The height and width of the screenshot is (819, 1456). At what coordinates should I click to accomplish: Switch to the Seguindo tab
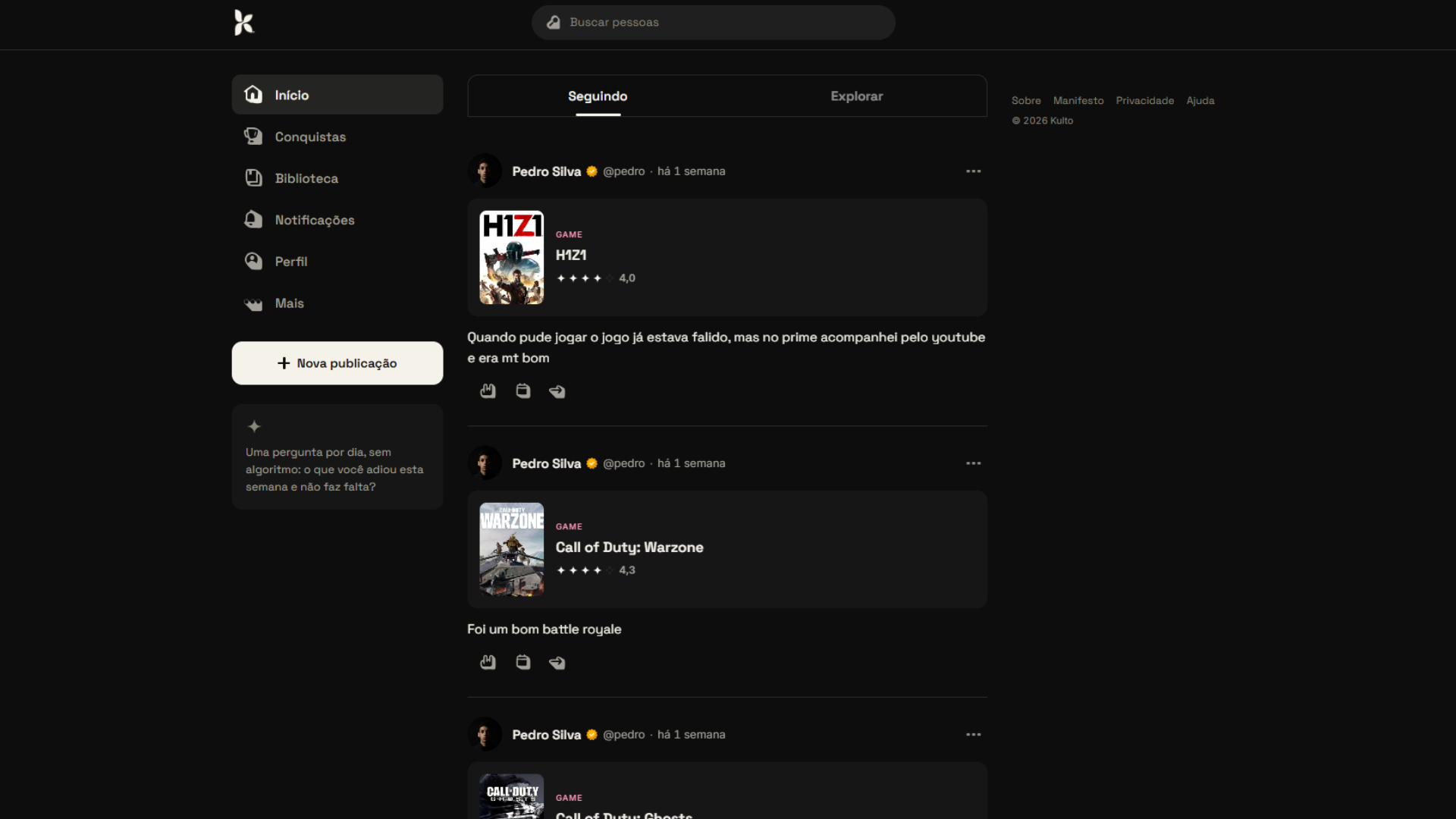click(598, 96)
